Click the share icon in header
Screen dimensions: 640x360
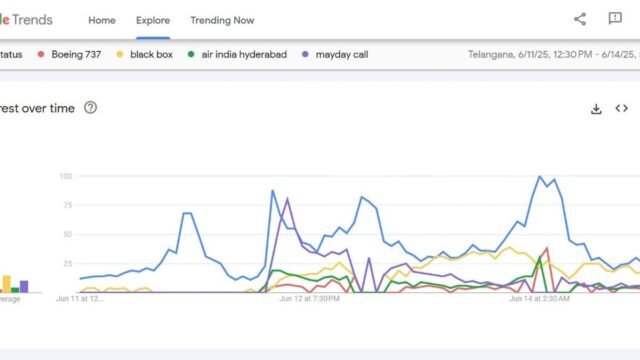[580, 19]
